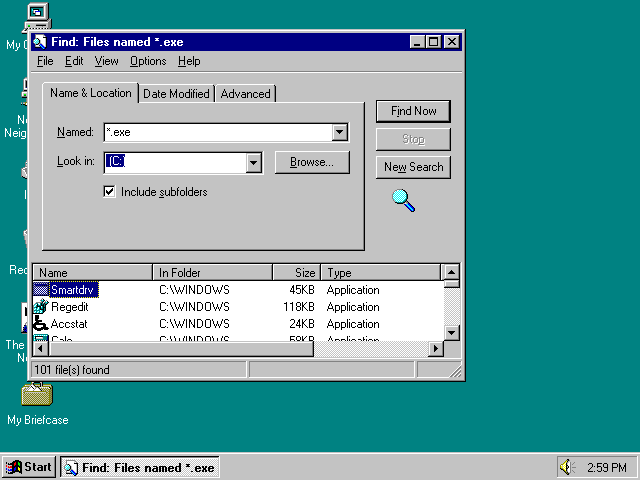Sort results by Name column header
Screen dimensions: 640x480
pyautogui.click(x=92, y=272)
